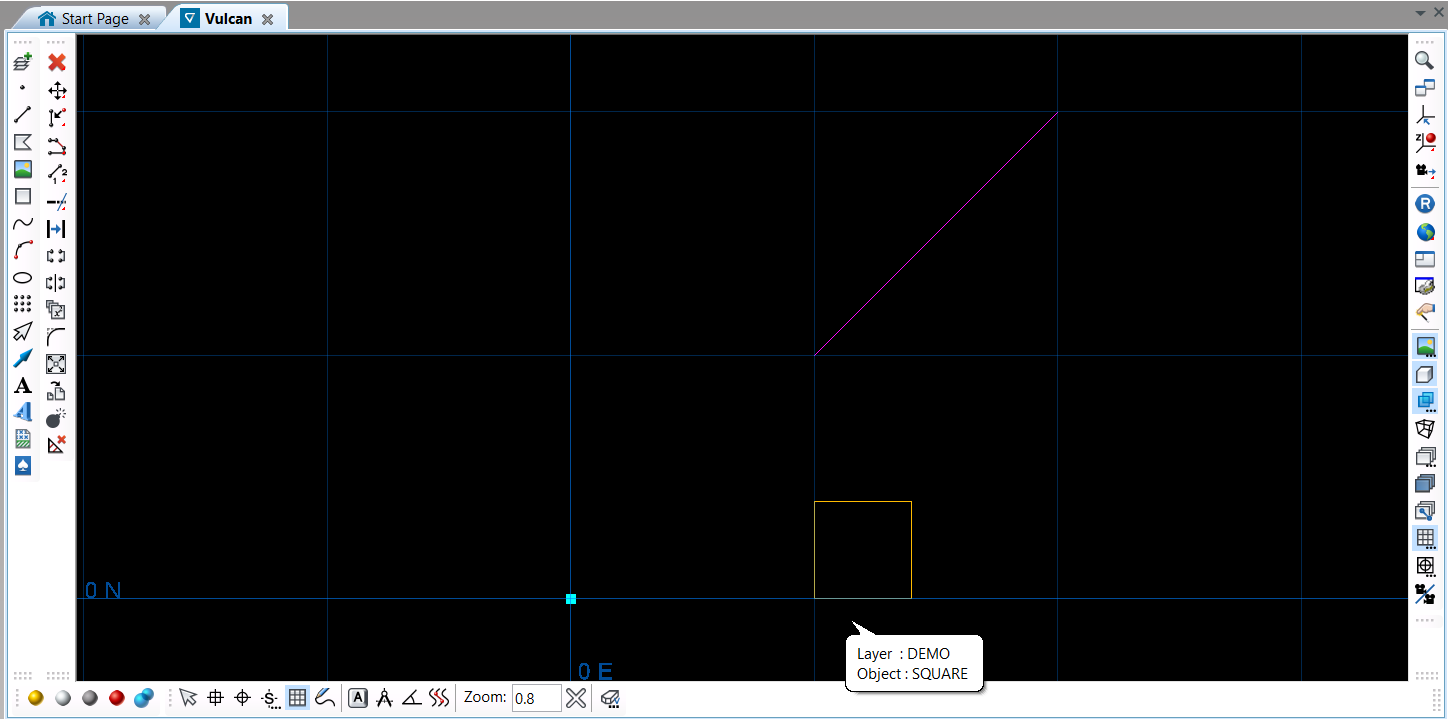The height and width of the screenshot is (719, 1448).
Task: Click the rotate arrows tool
Action: point(57,256)
